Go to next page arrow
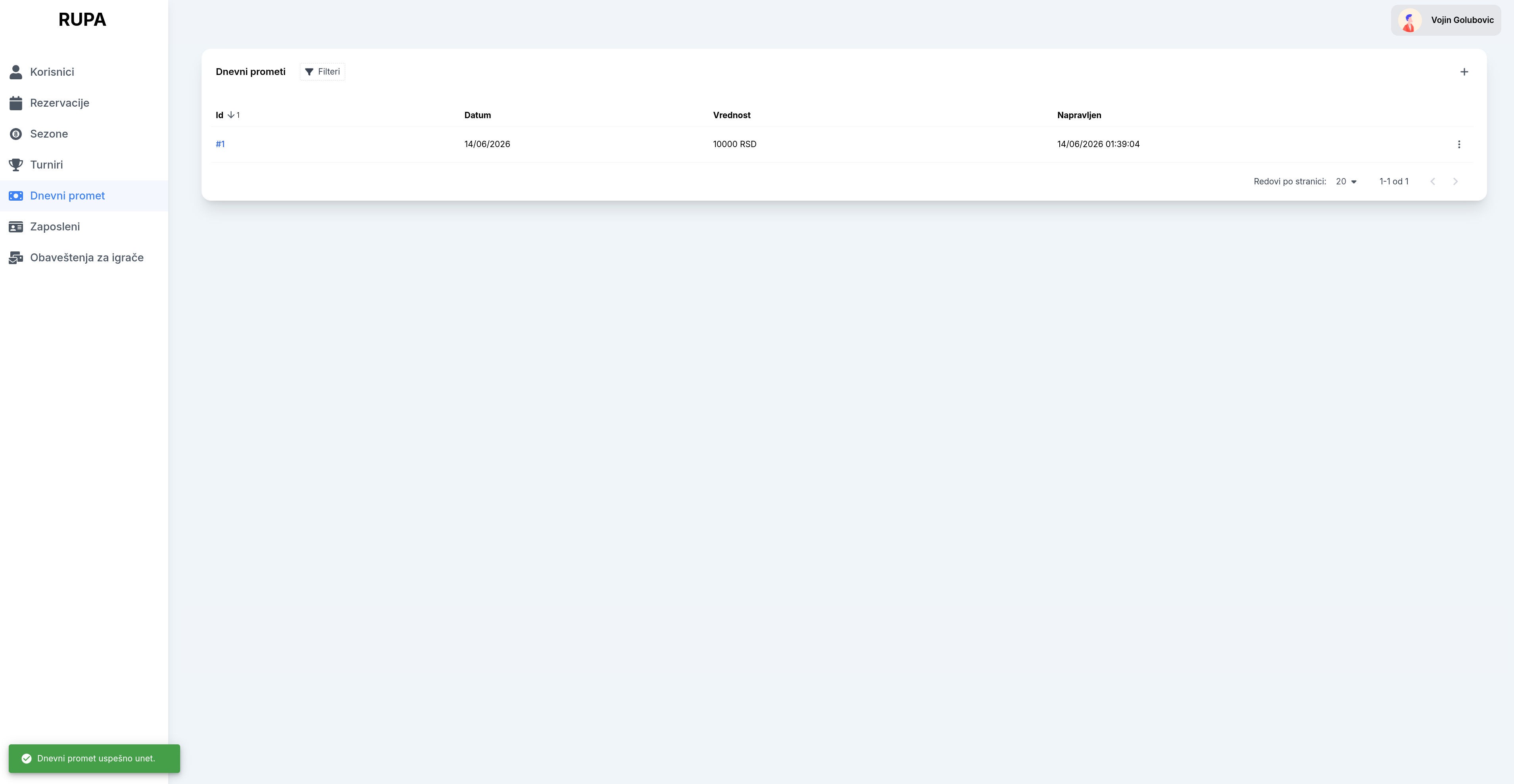 point(1455,182)
